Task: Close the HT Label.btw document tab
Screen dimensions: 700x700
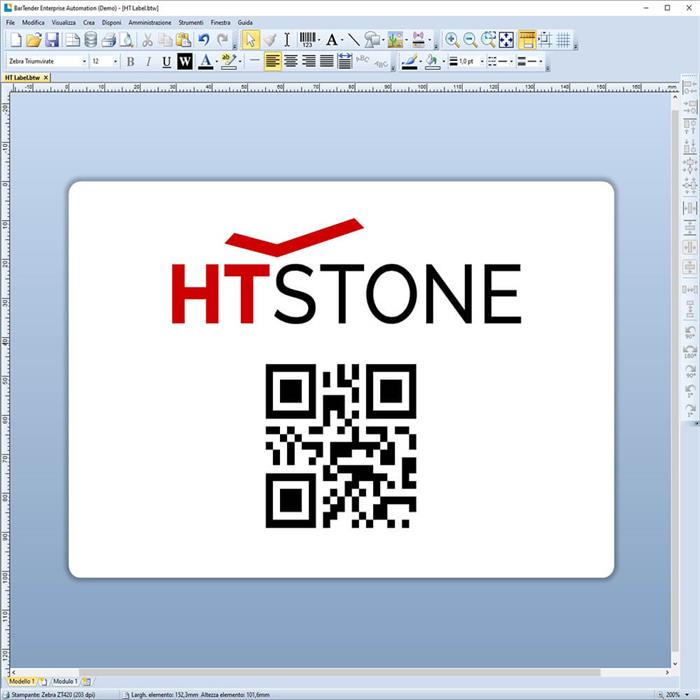Action: click(x=46, y=78)
